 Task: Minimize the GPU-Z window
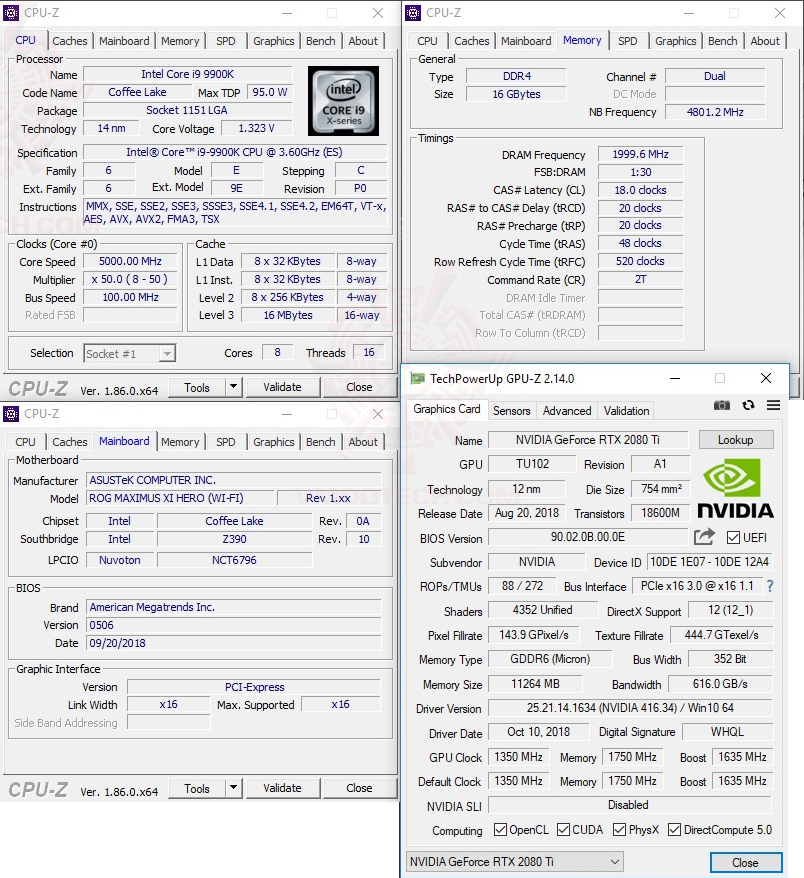[675, 379]
